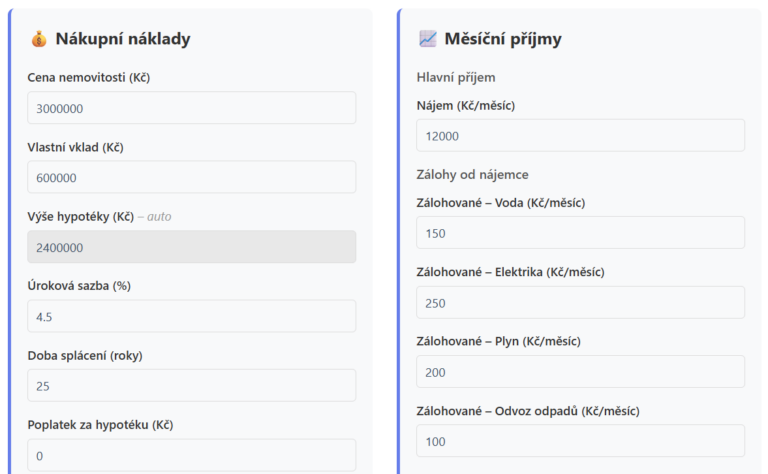Select the Zálohované – Elektrika input field
The image size is (768, 474).
(580, 302)
